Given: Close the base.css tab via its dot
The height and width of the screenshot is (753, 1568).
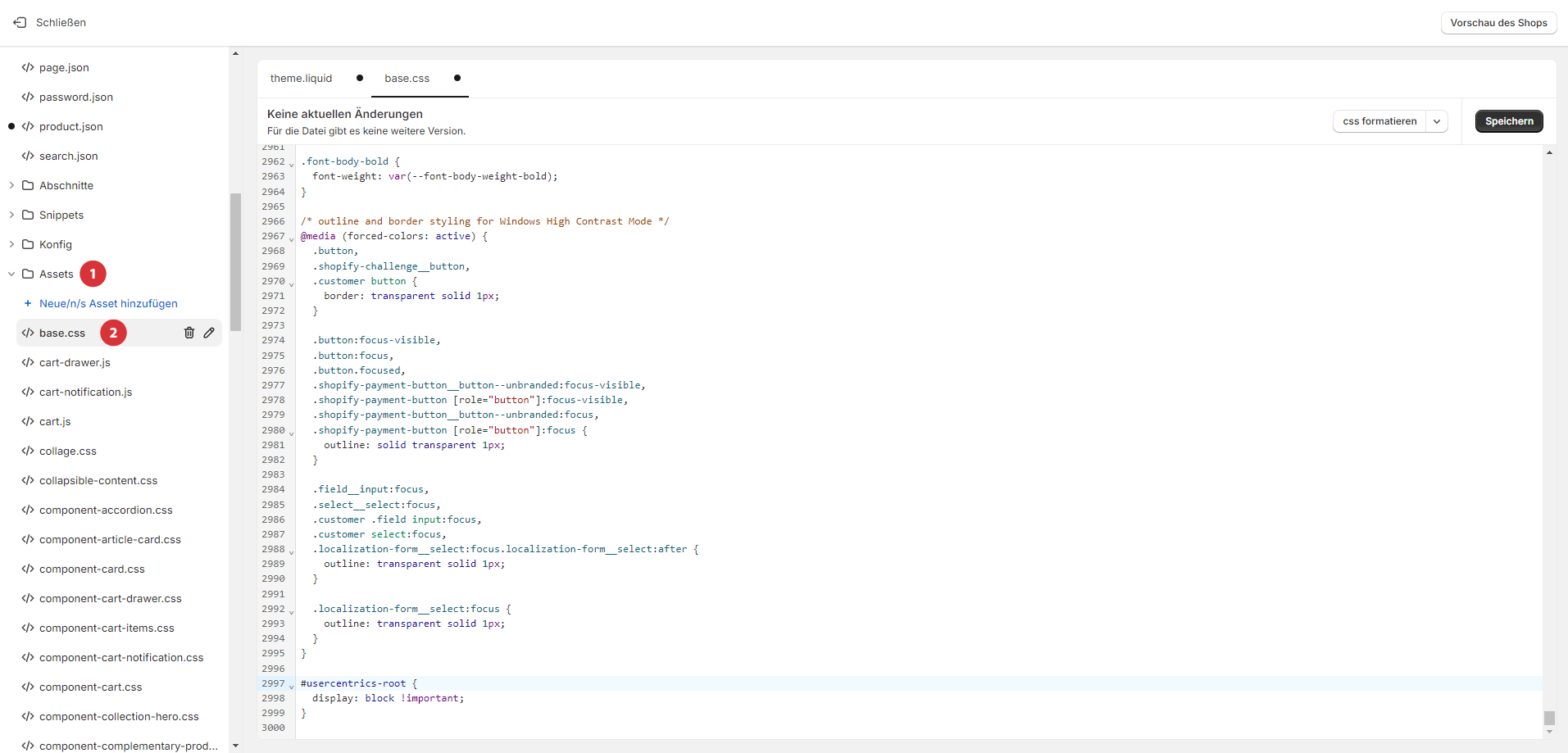Looking at the screenshot, I should click(457, 78).
